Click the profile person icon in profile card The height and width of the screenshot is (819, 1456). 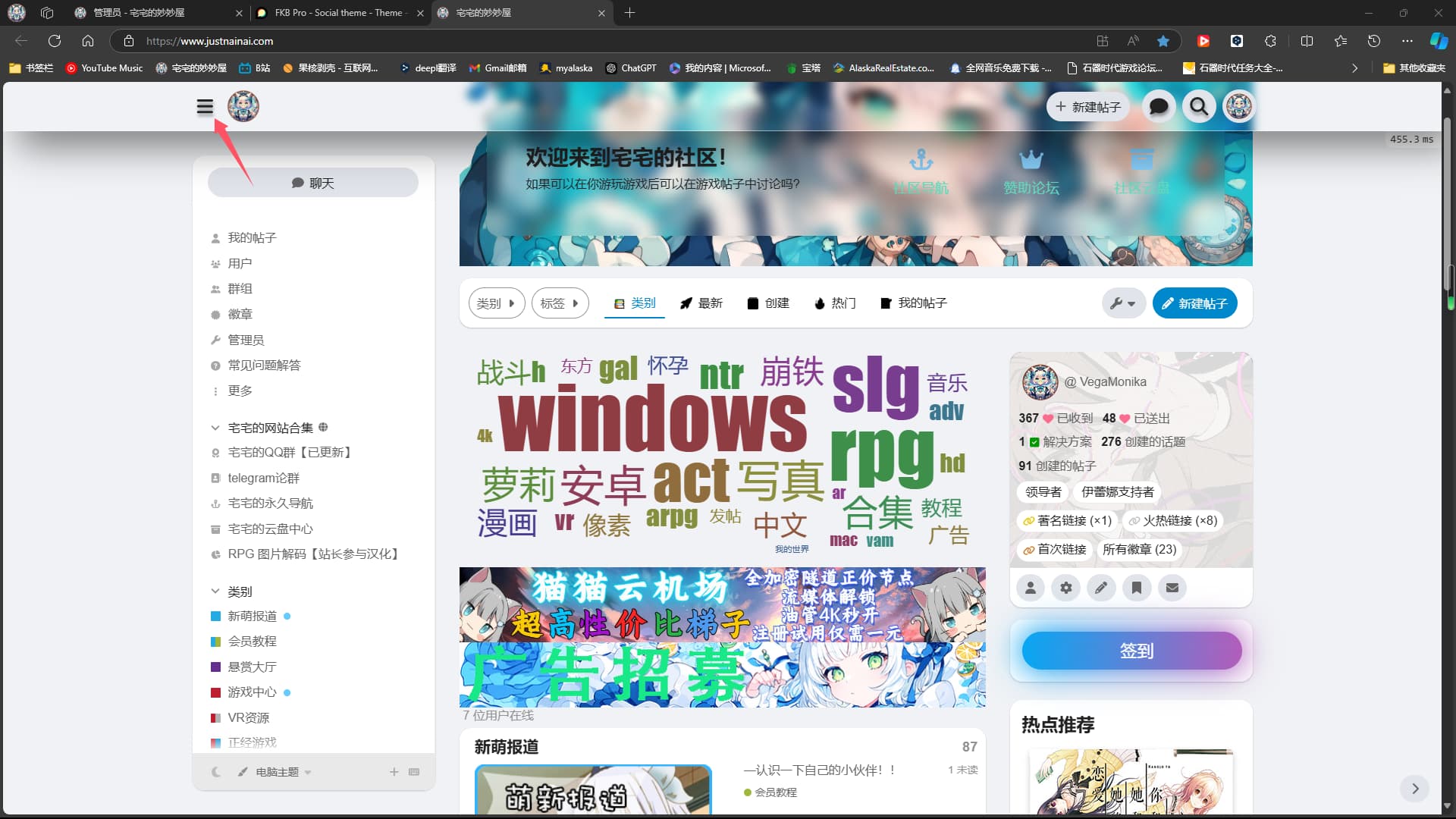[1031, 588]
